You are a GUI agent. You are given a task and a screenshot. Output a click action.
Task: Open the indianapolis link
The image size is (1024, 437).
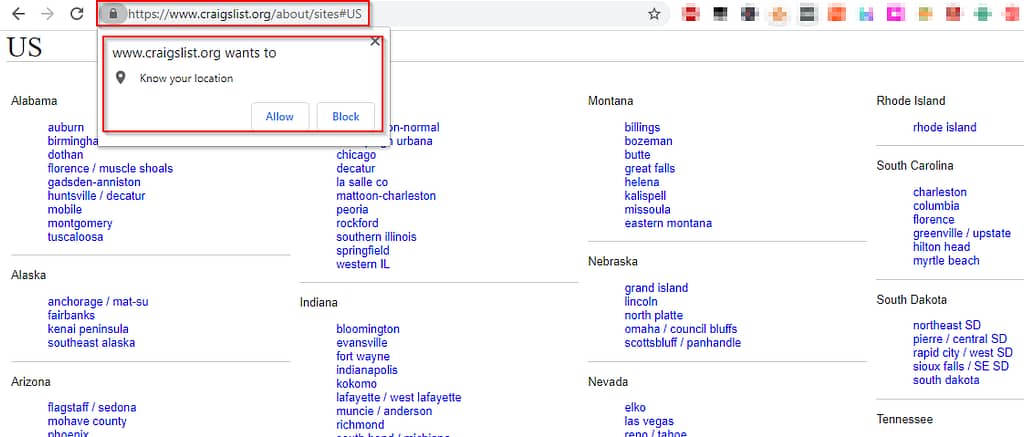367,370
